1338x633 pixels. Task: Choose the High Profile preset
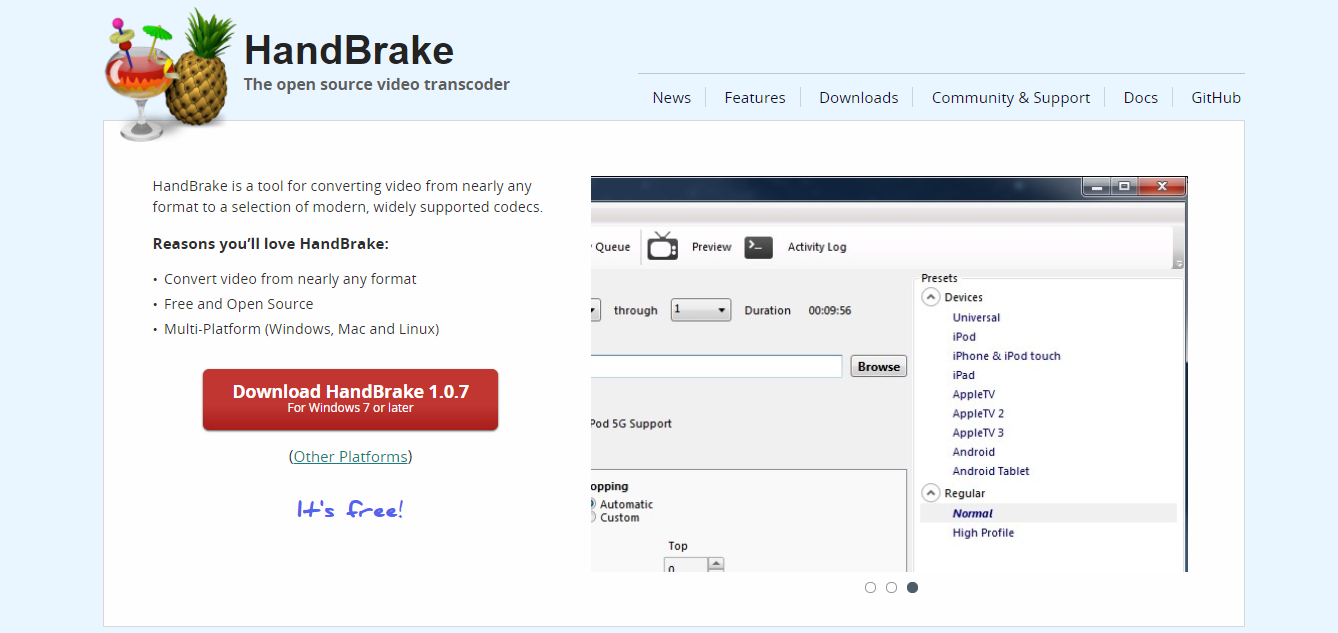pyautogui.click(x=983, y=533)
